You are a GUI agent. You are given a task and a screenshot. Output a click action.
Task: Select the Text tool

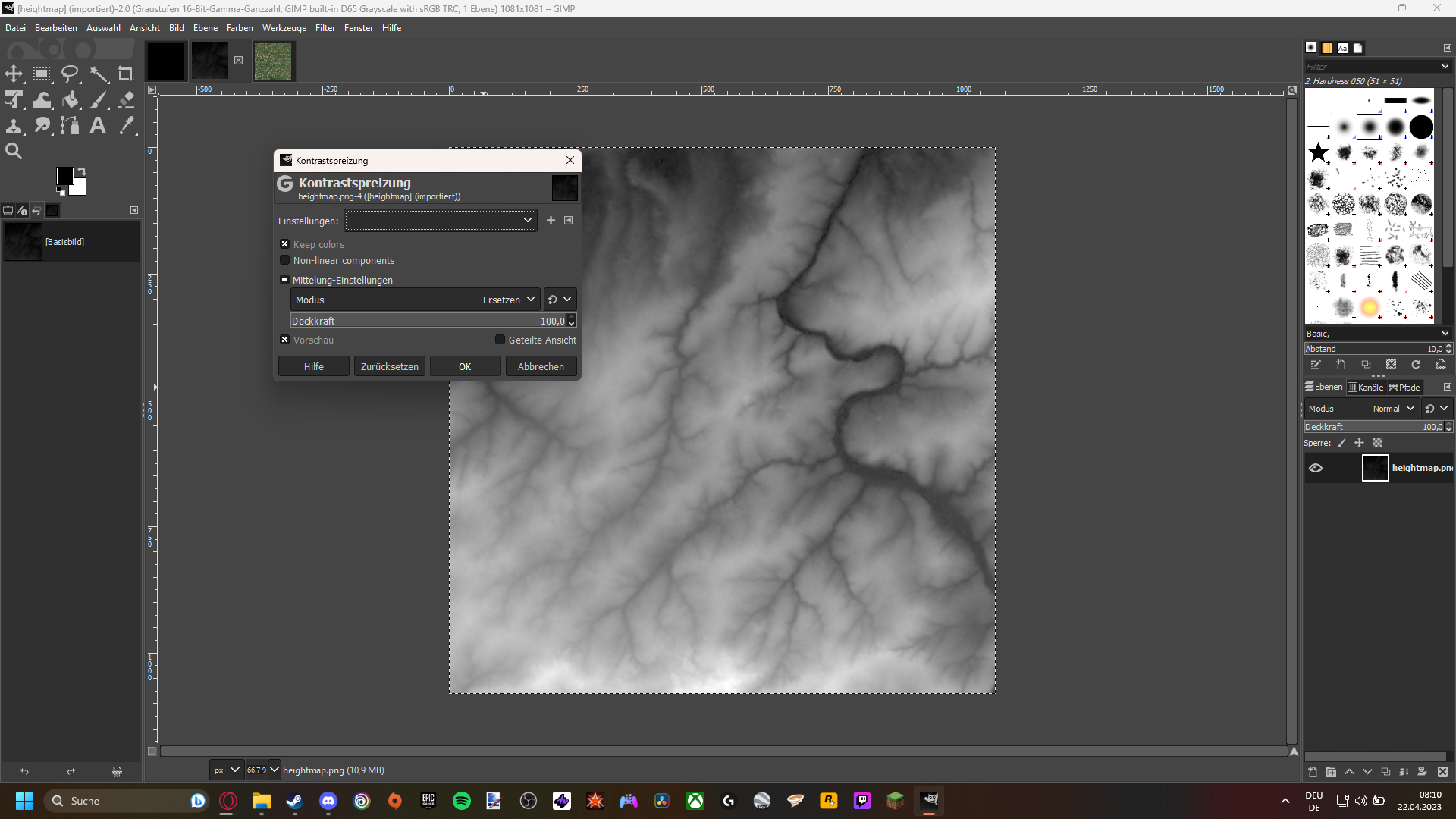point(98,125)
